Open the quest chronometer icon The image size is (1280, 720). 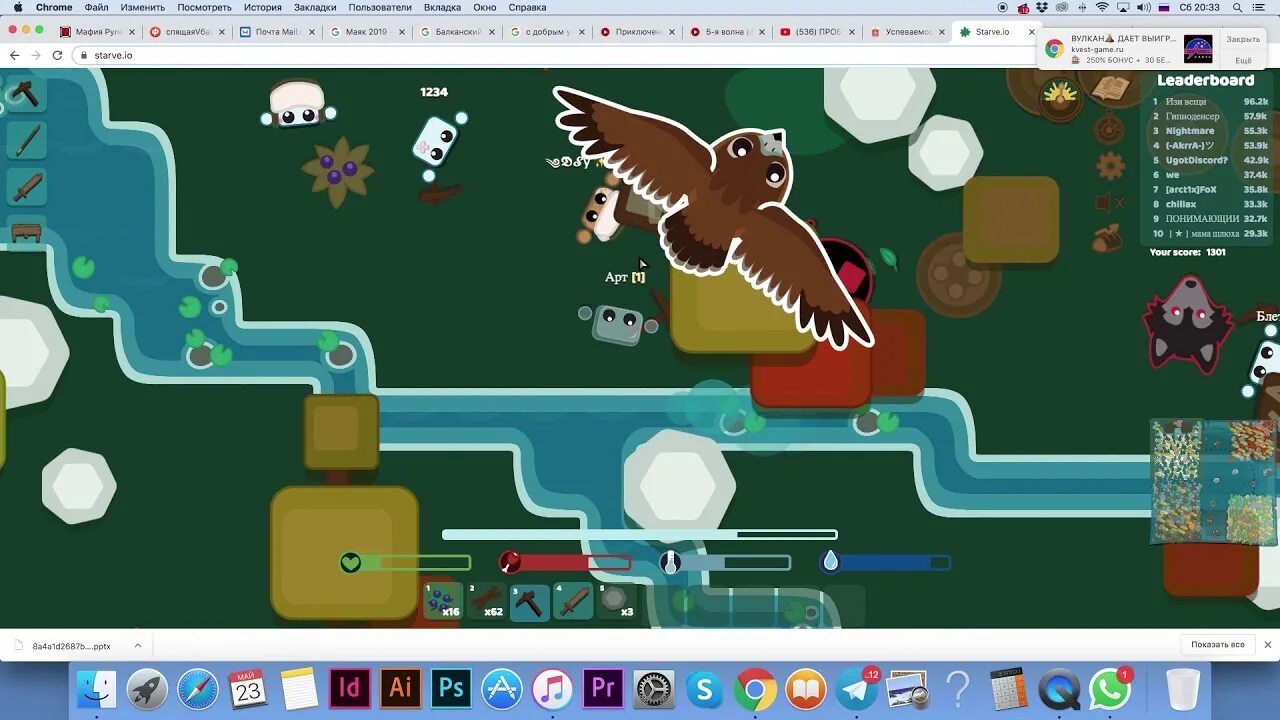coord(1109,129)
